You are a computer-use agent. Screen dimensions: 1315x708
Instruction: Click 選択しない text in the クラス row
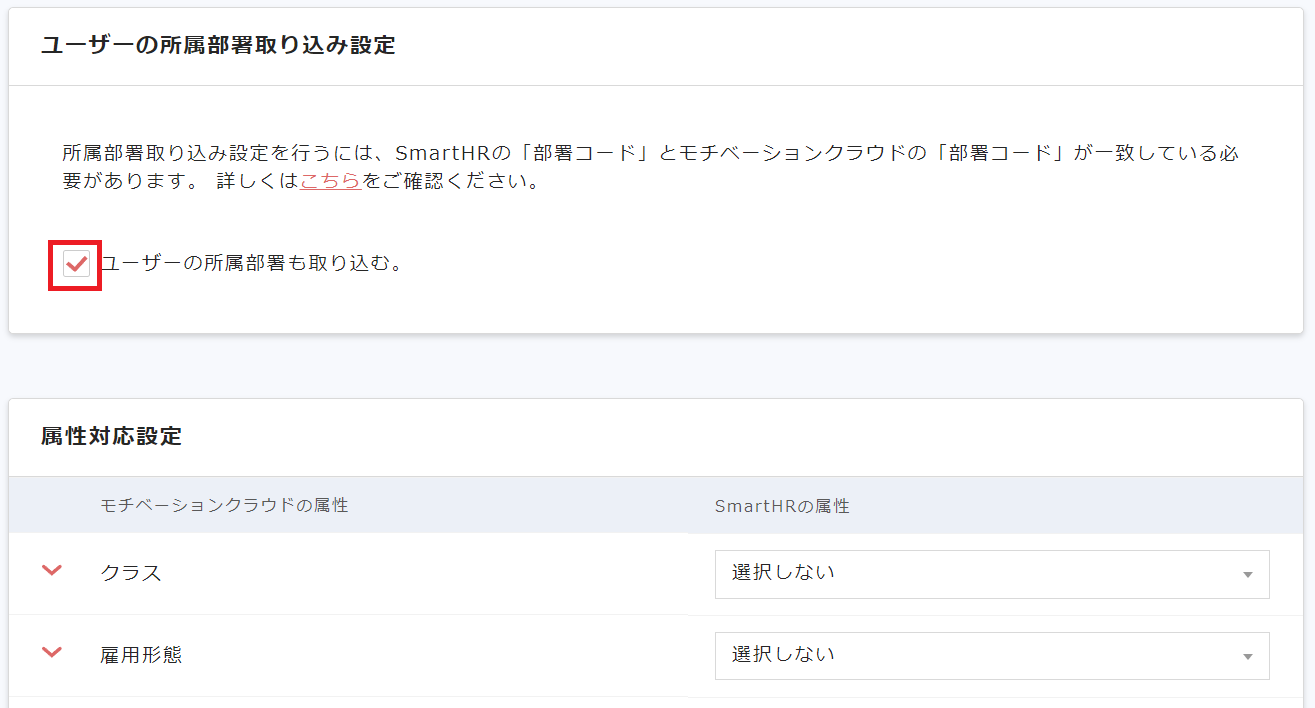pos(783,573)
